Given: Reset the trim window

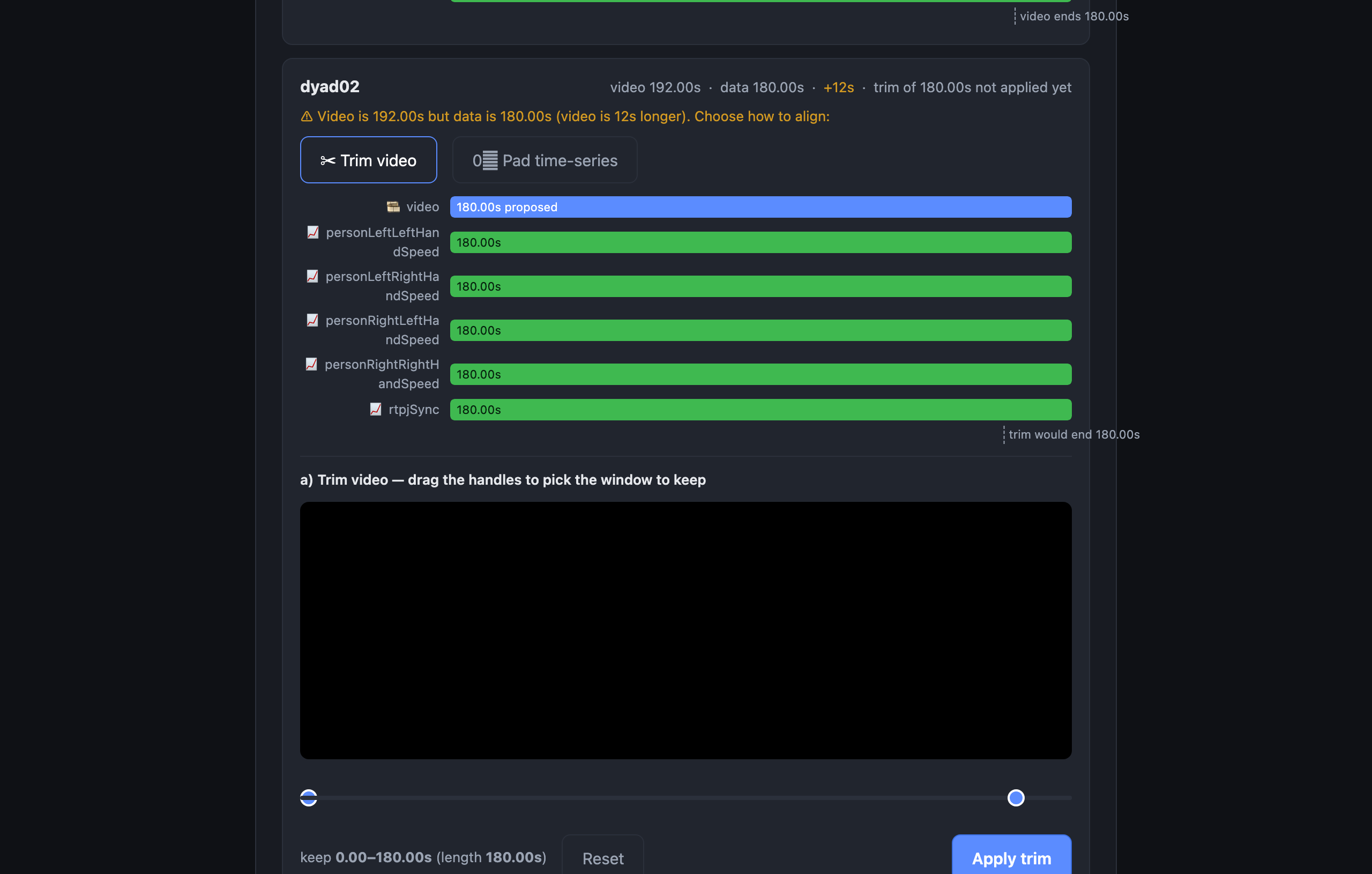Looking at the screenshot, I should click(603, 857).
